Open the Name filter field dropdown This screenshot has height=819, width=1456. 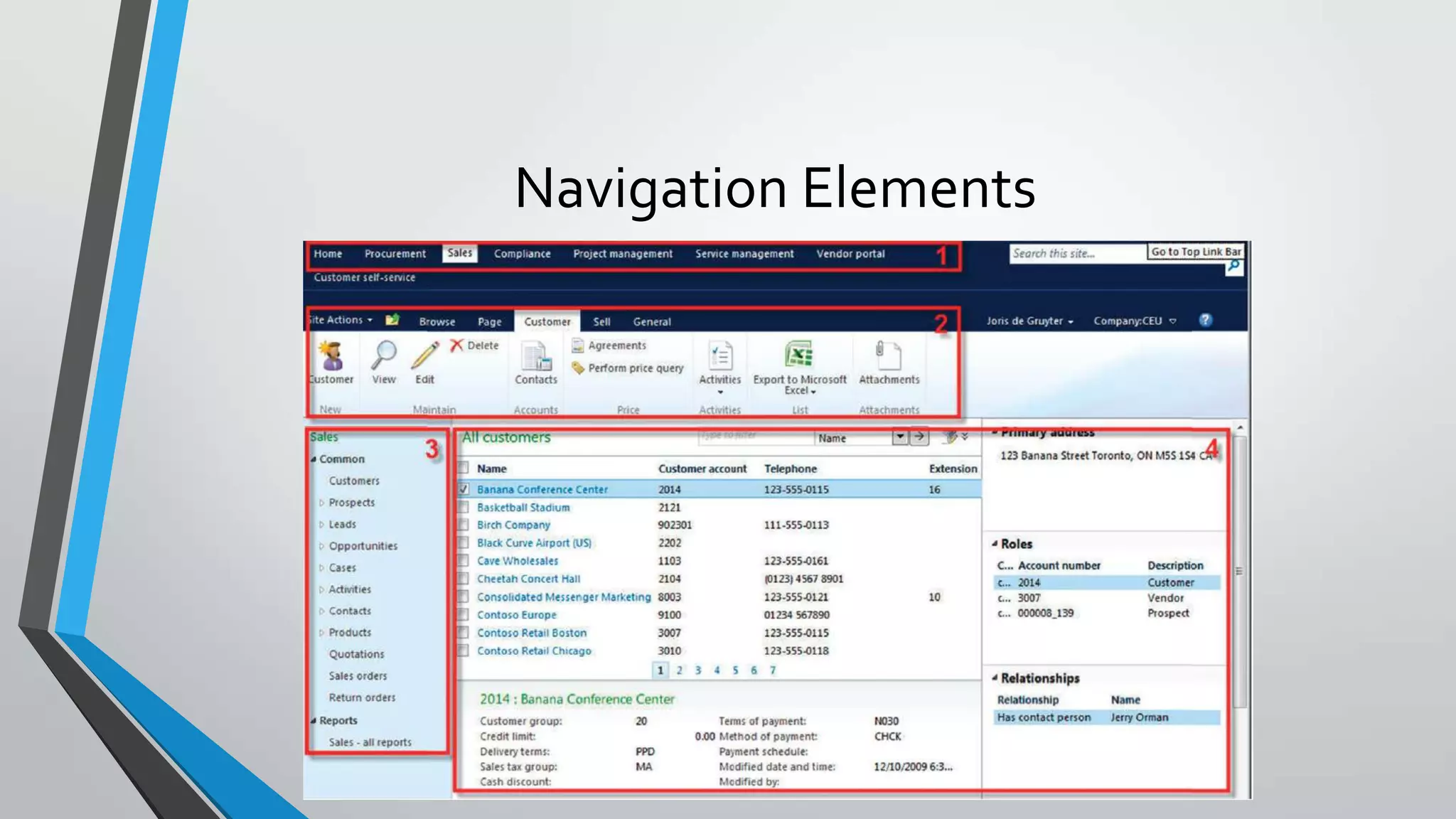coord(900,437)
